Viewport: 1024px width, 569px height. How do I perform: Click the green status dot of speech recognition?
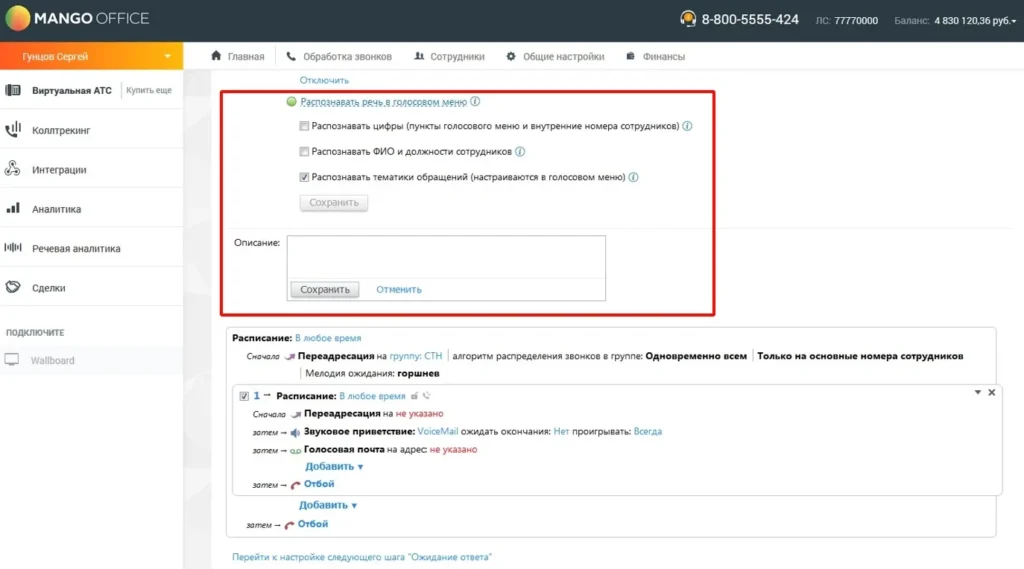click(x=291, y=101)
